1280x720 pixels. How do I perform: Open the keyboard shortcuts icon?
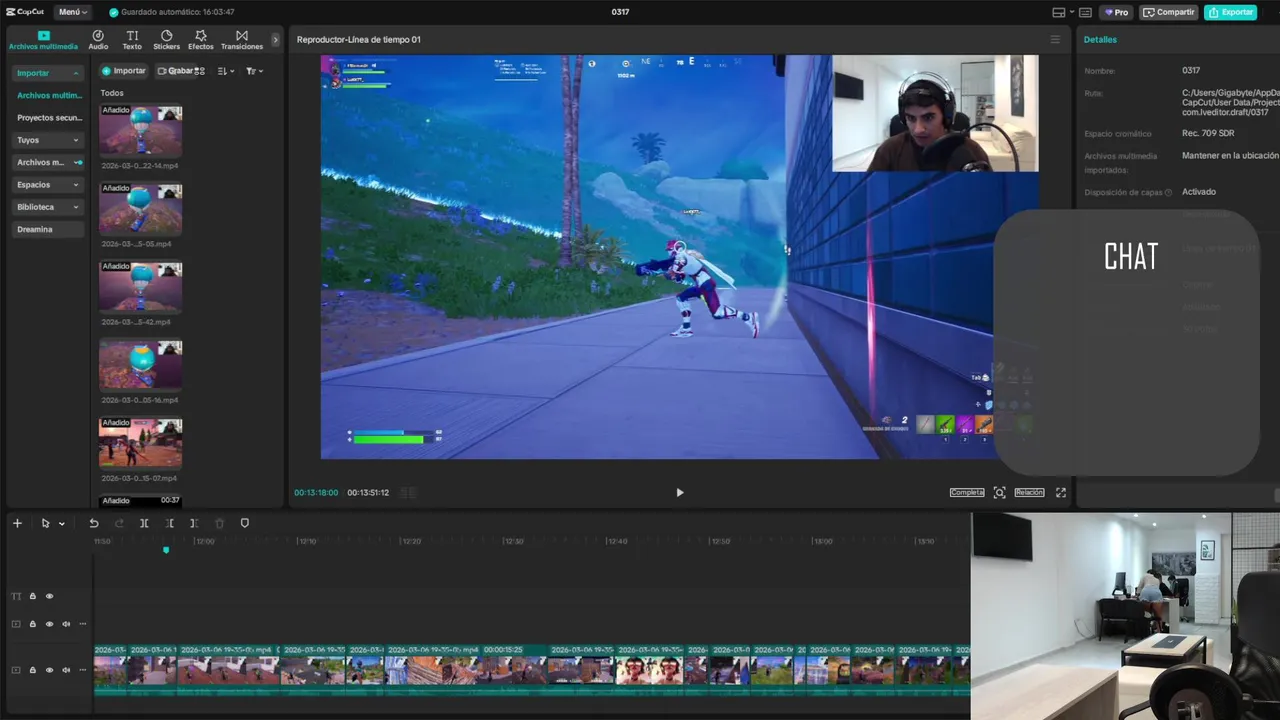(1085, 12)
